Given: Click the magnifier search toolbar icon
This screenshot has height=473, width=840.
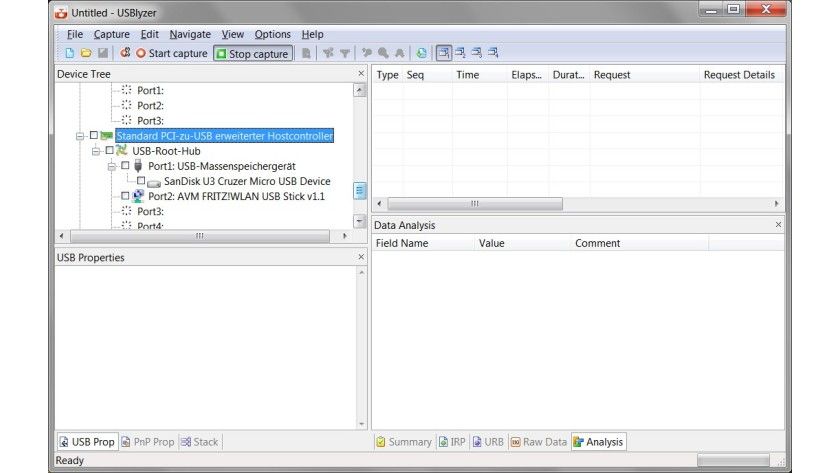Looking at the screenshot, I should tap(384, 53).
